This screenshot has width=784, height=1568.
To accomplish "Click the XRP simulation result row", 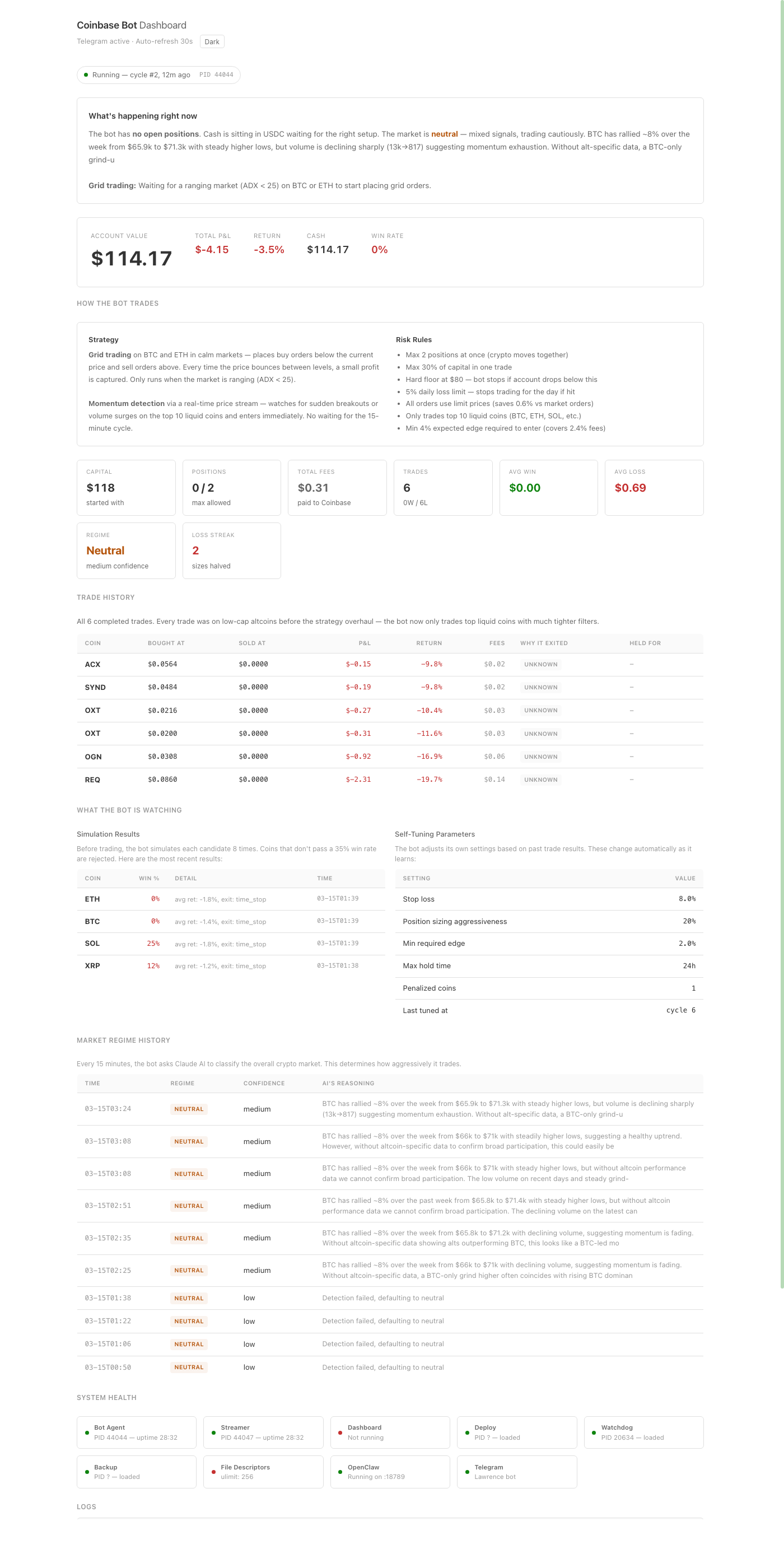I will (231, 965).
